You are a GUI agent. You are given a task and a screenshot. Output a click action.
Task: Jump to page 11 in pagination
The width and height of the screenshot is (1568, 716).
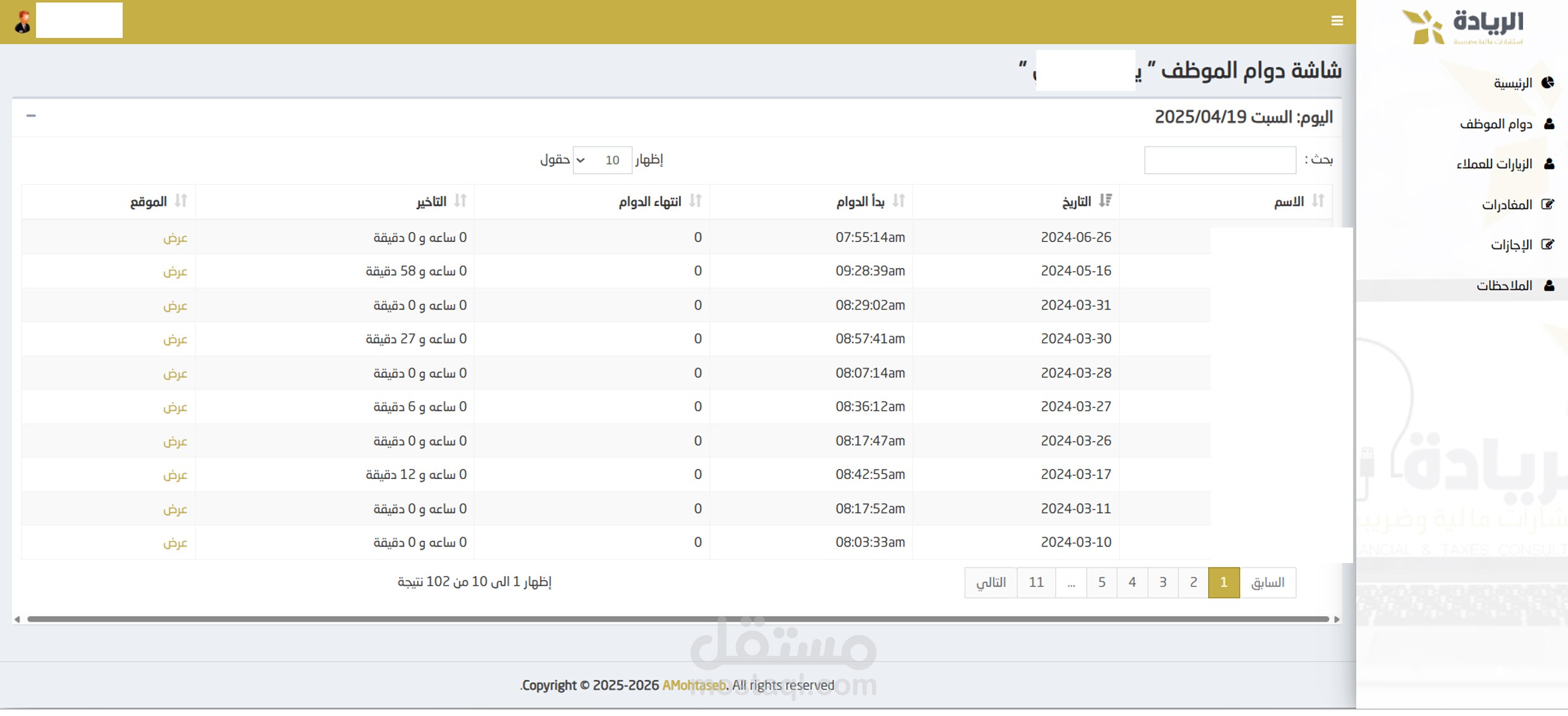click(x=1036, y=582)
